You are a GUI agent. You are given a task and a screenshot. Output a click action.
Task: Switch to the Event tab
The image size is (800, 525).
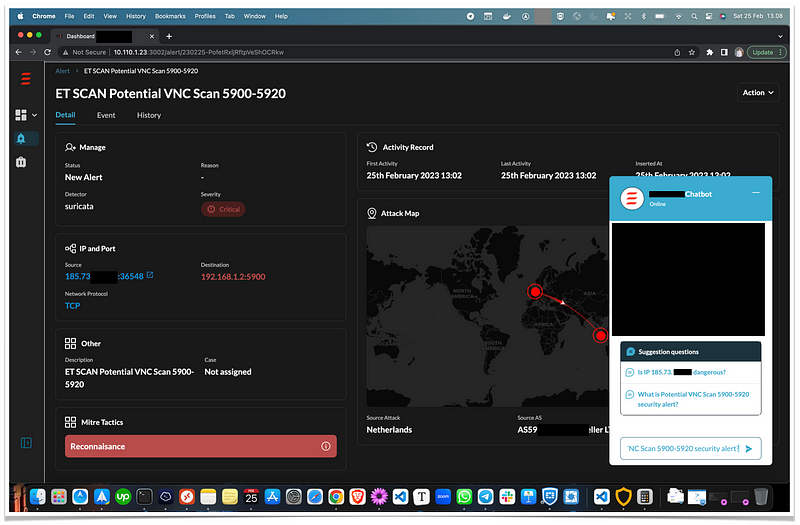click(106, 115)
